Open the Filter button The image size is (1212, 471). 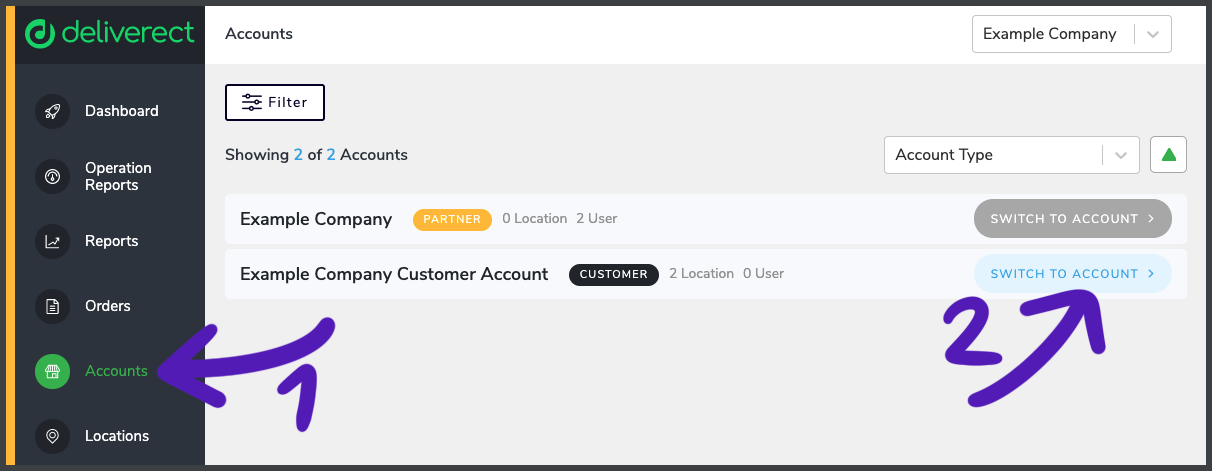[x=275, y=102]
